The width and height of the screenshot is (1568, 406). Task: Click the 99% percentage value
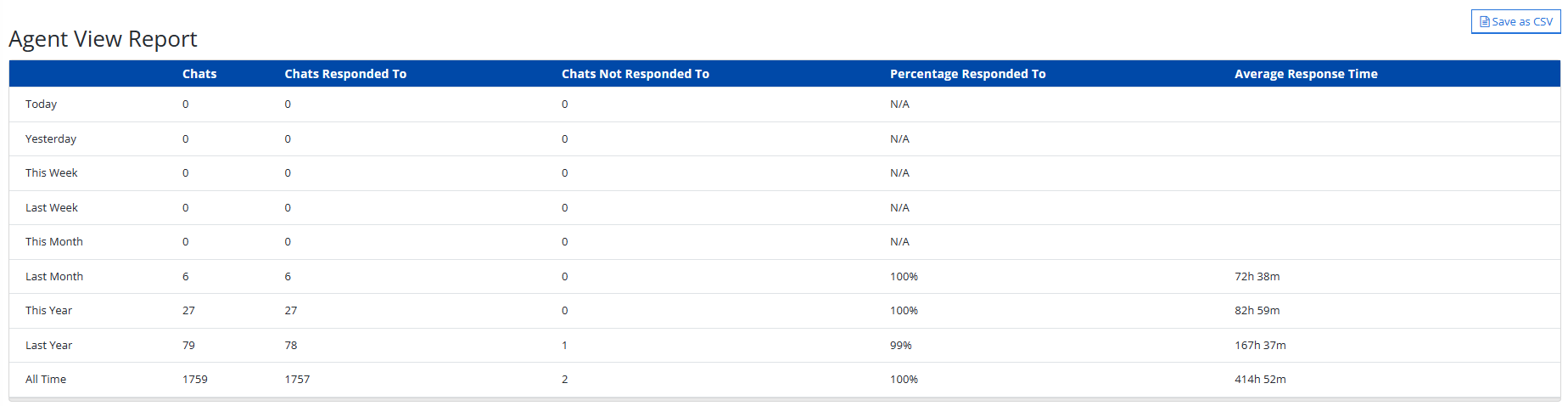(x=900, y=346)
